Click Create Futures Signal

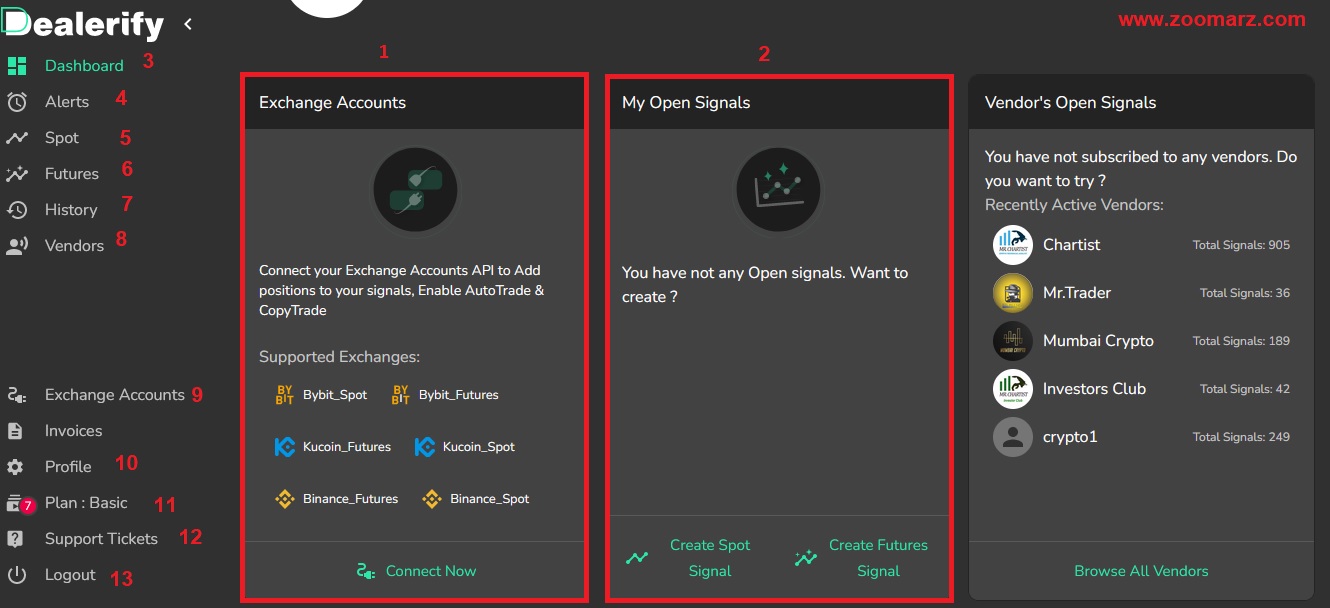pos(863,558)
